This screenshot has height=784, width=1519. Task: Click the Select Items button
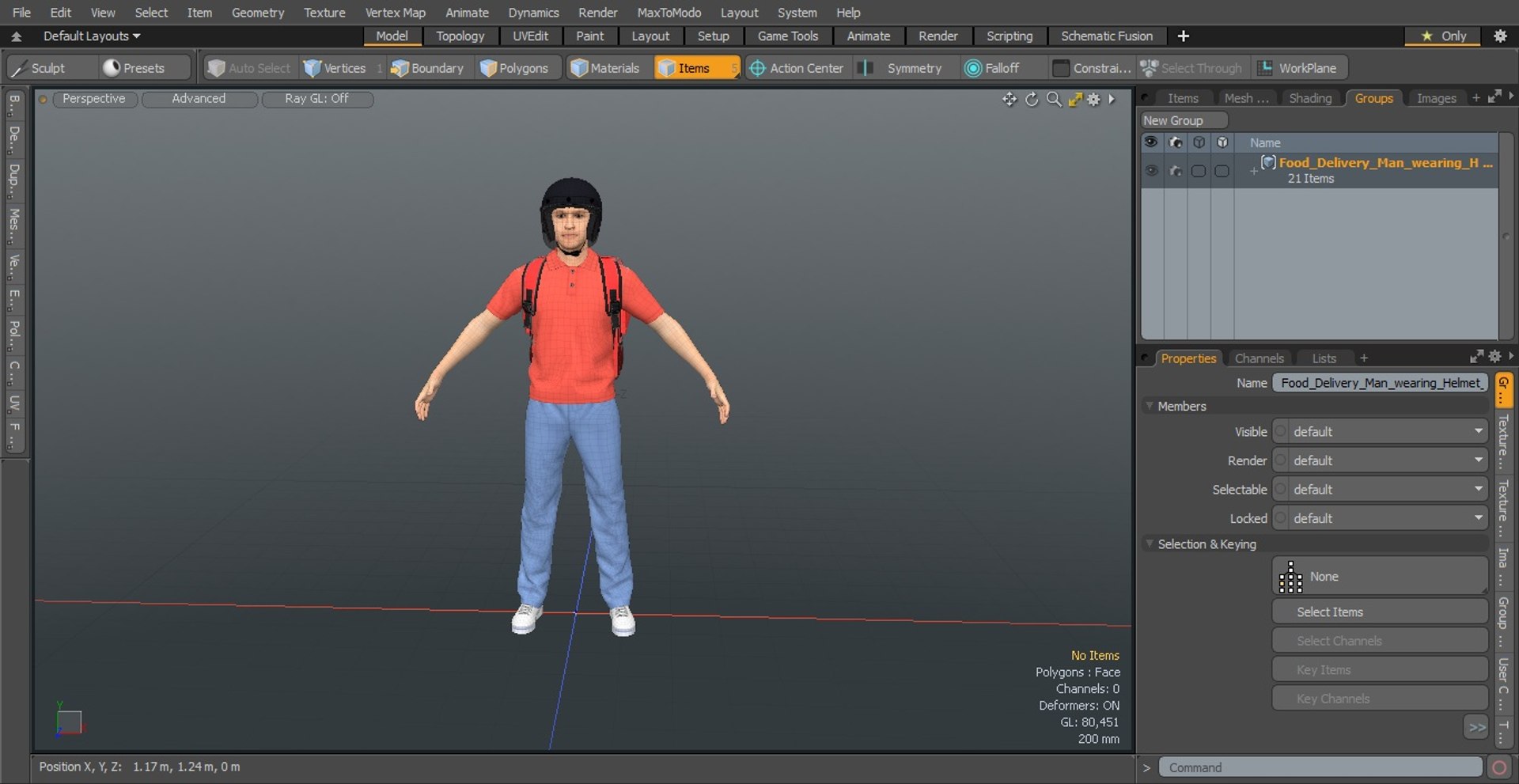pyautogui.click(x=1380, y=612)
